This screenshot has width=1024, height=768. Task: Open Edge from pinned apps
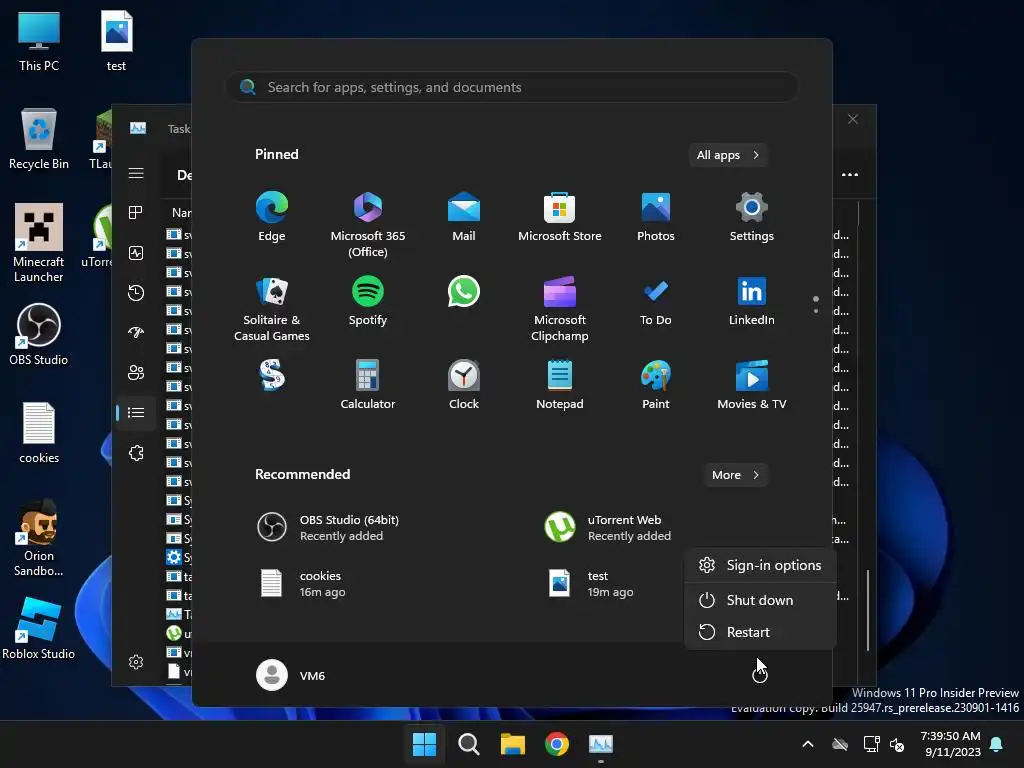point(272,217)
